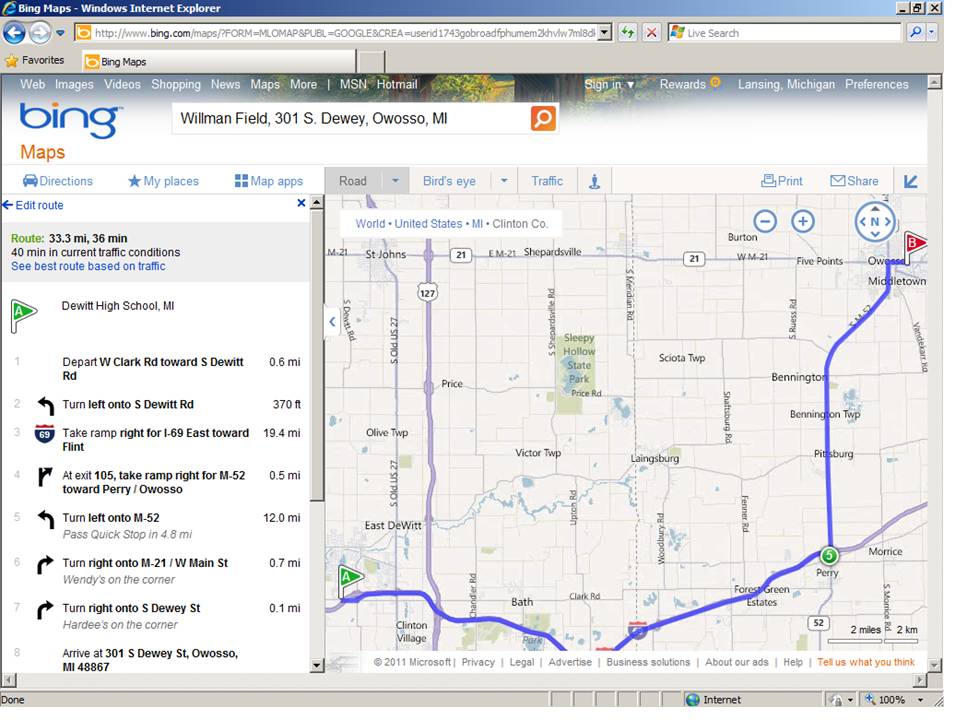The height and width of the screenshot is (720, 960).
Task: Click the Bing logo
Action: click(70, 120)
